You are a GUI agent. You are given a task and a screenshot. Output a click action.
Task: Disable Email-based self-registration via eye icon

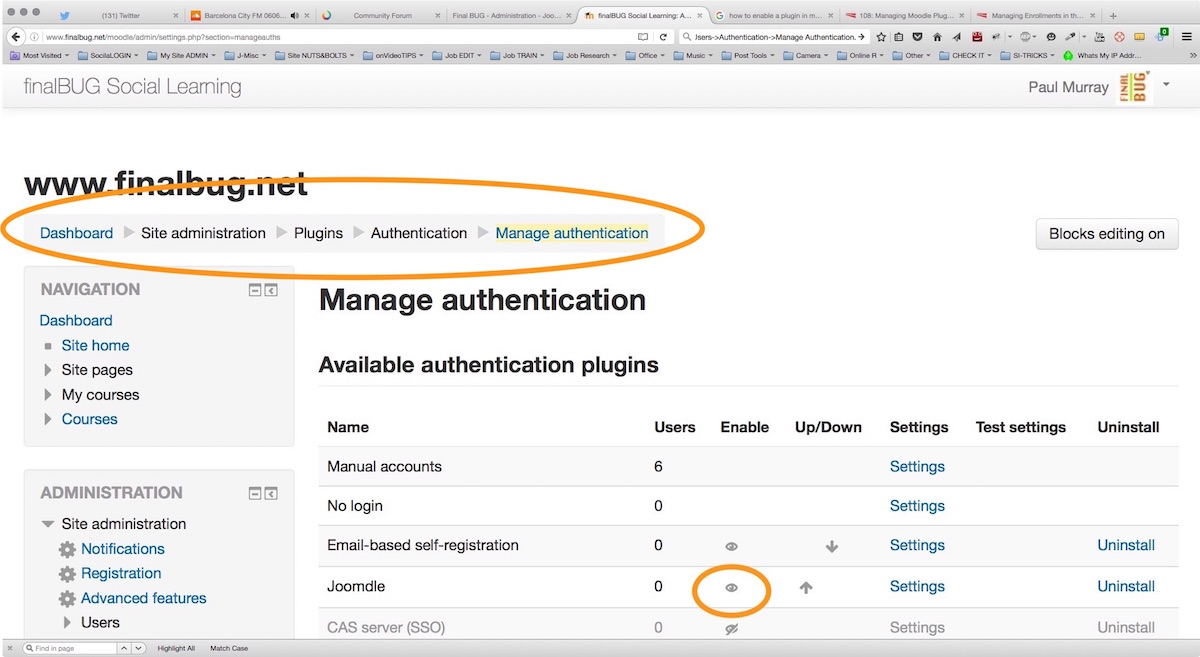tap(731, 547)
